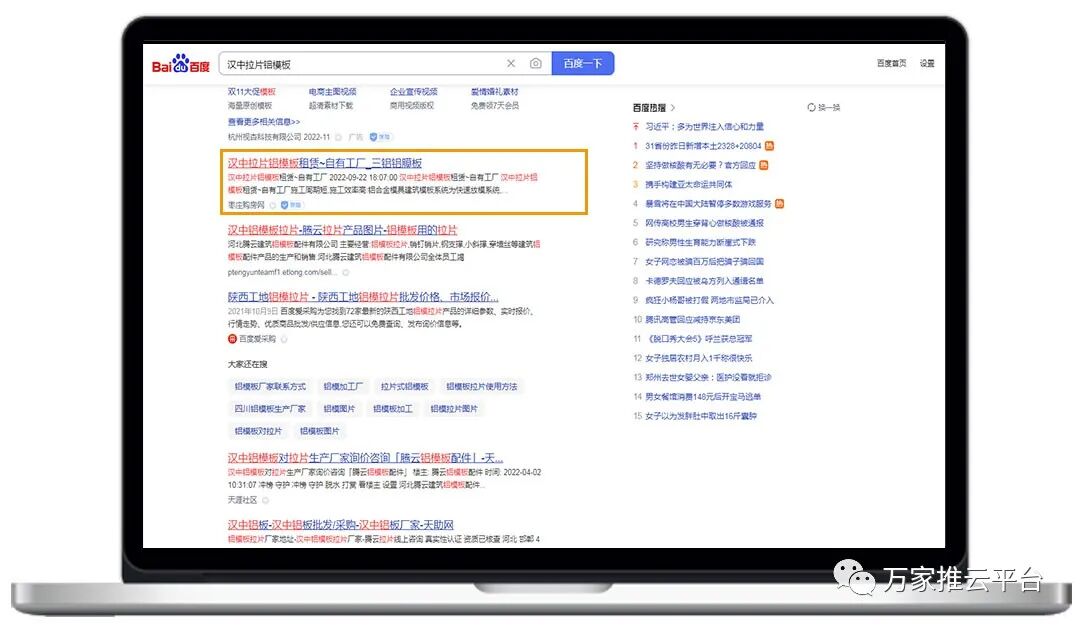This screenshot has width=1080, height=628.
Task: Click the small circle icon after 天涯社区
Action: pyautogui.click(x=265, y=500)
